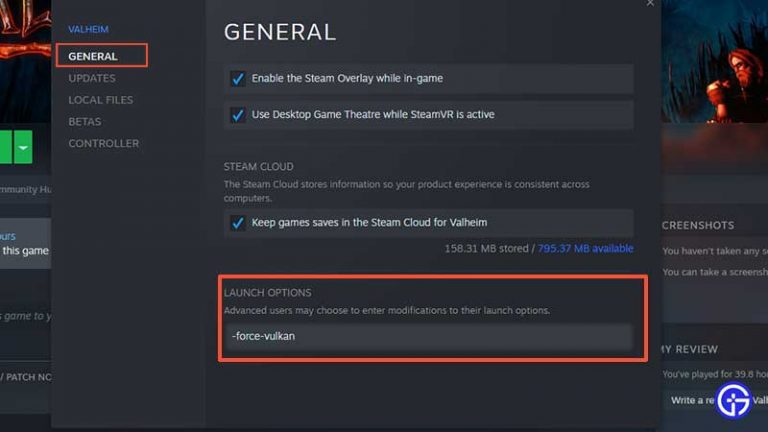
Task: Click the VALHEIM title in sidebar
Action: (x=88, y=30)
